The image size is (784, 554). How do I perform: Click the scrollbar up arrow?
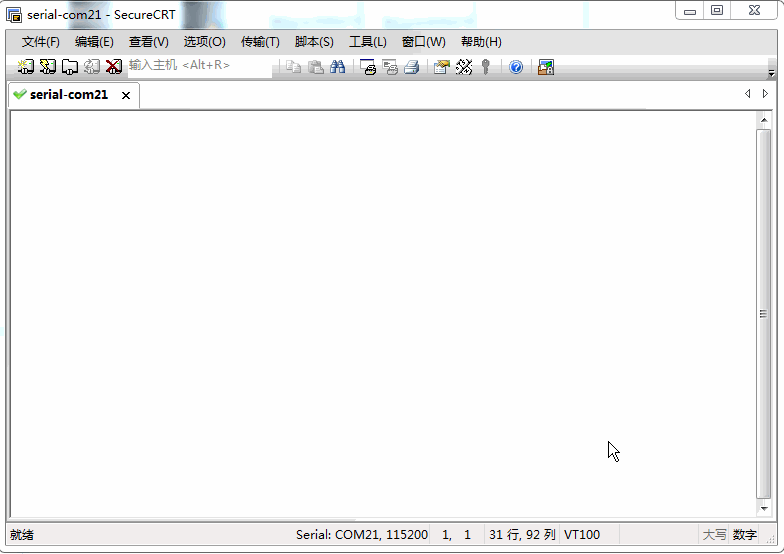click(764, 120)
